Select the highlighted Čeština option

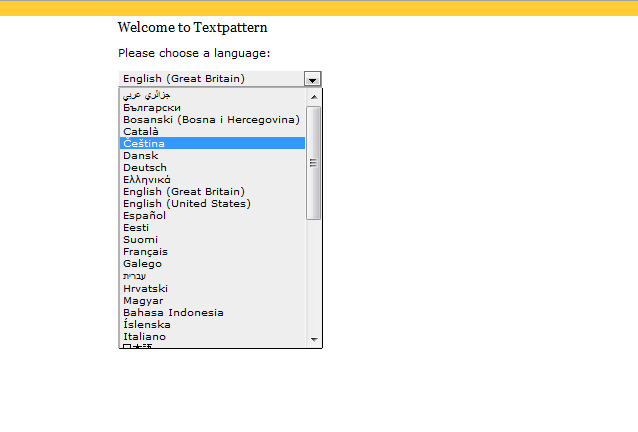213,143
